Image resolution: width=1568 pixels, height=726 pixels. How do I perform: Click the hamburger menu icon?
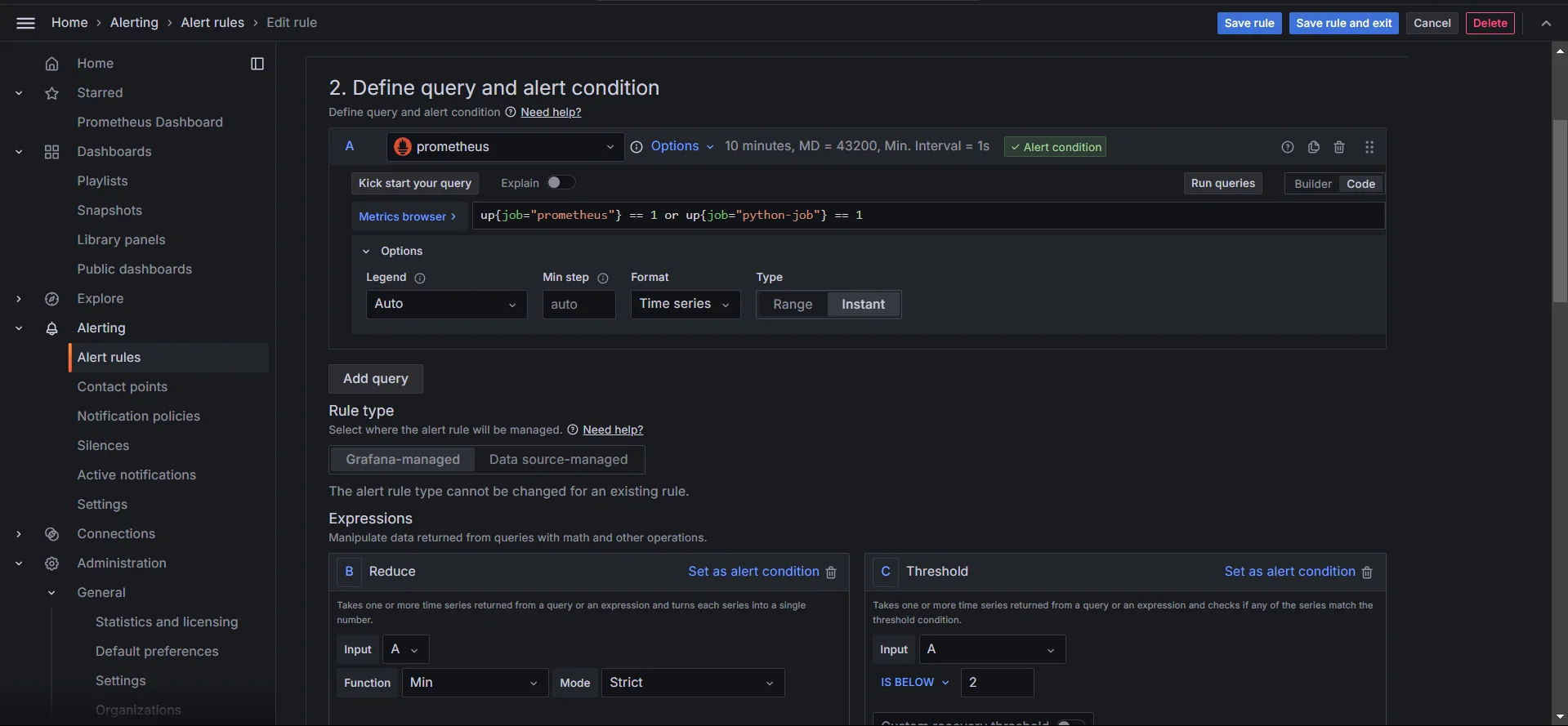coord(25,23)
